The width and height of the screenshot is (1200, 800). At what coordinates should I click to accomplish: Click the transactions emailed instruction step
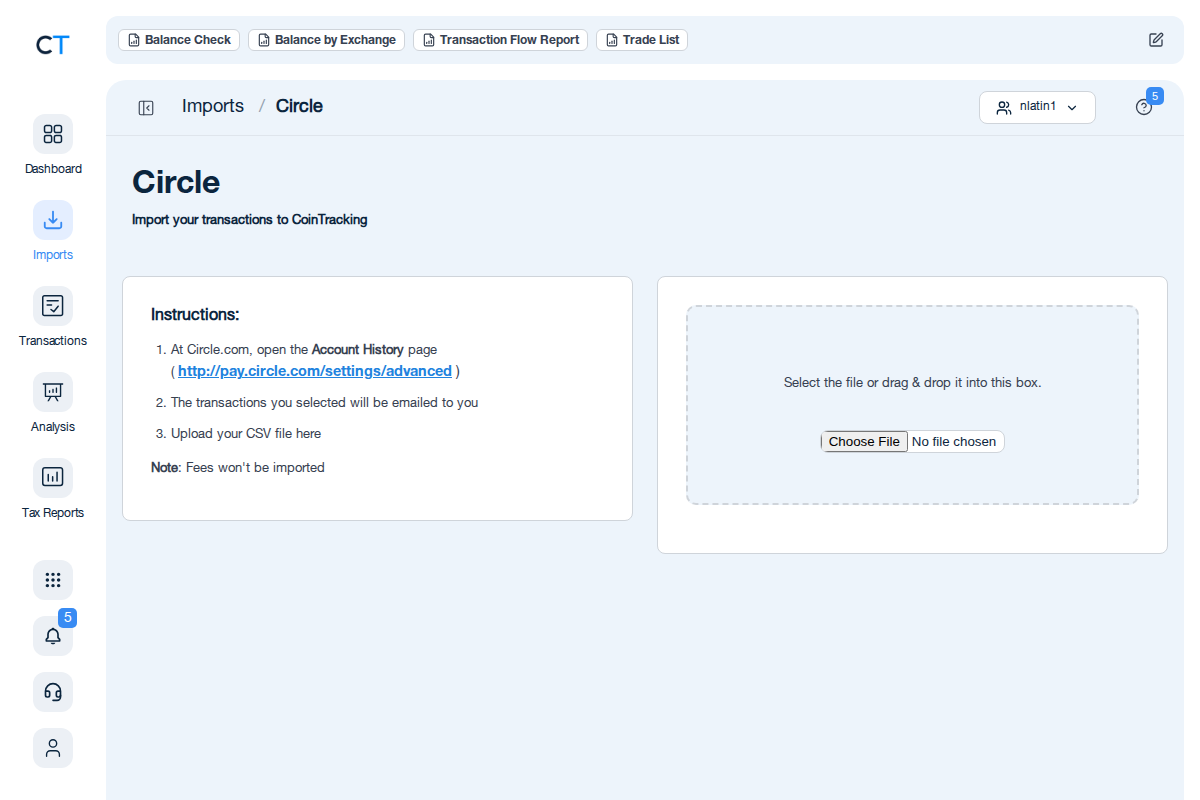click(325, 403)
